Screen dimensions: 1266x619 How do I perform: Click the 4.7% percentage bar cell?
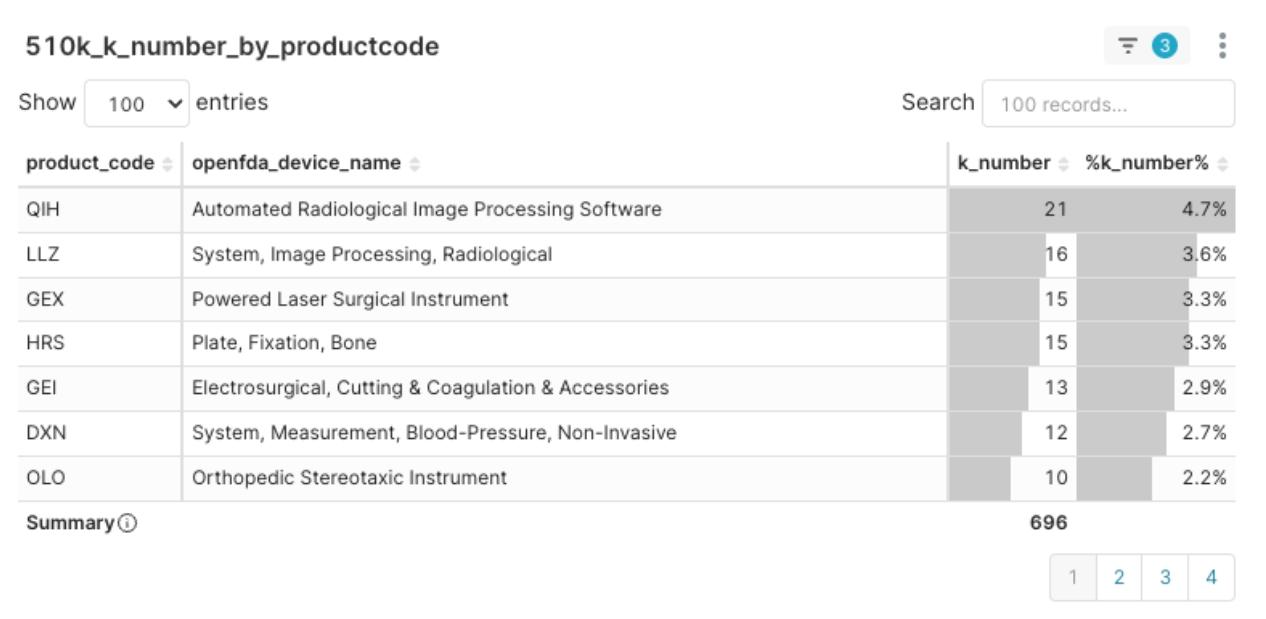(1156, 210)
